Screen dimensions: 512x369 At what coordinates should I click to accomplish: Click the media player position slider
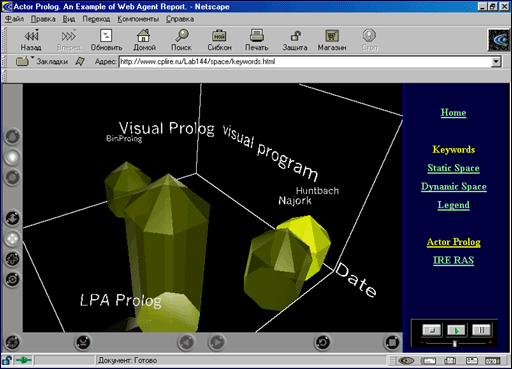click(455, 343)
